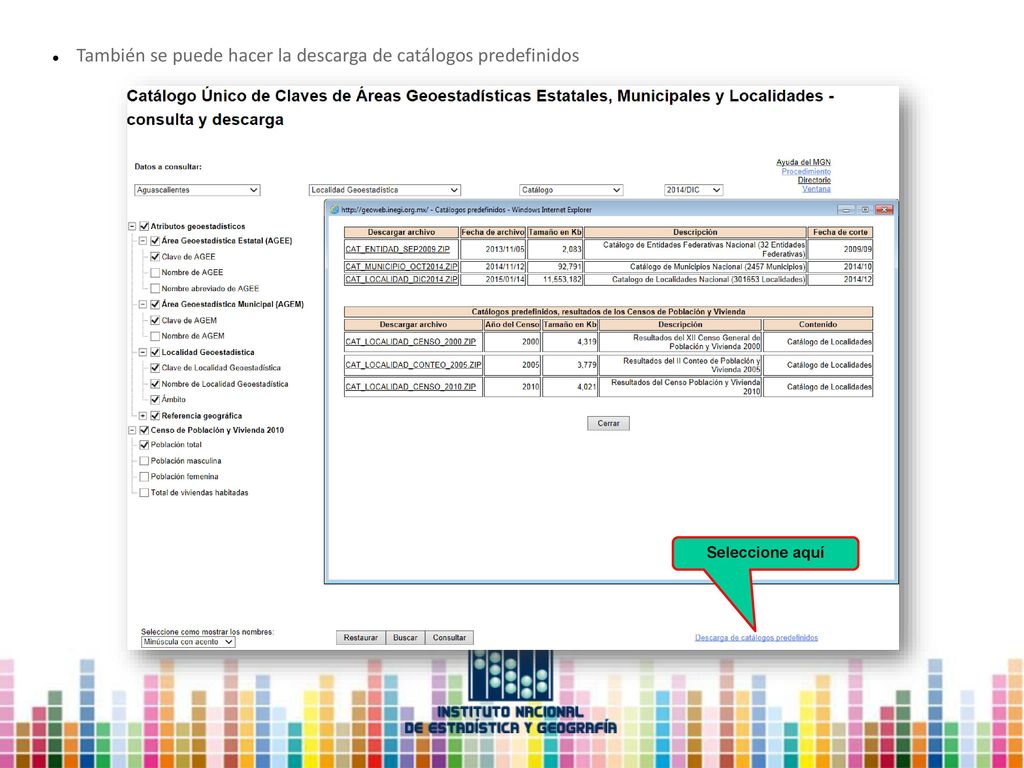
Task: Uncheck the Clave de AGEE checkbox
Action: tap(155, 257)
